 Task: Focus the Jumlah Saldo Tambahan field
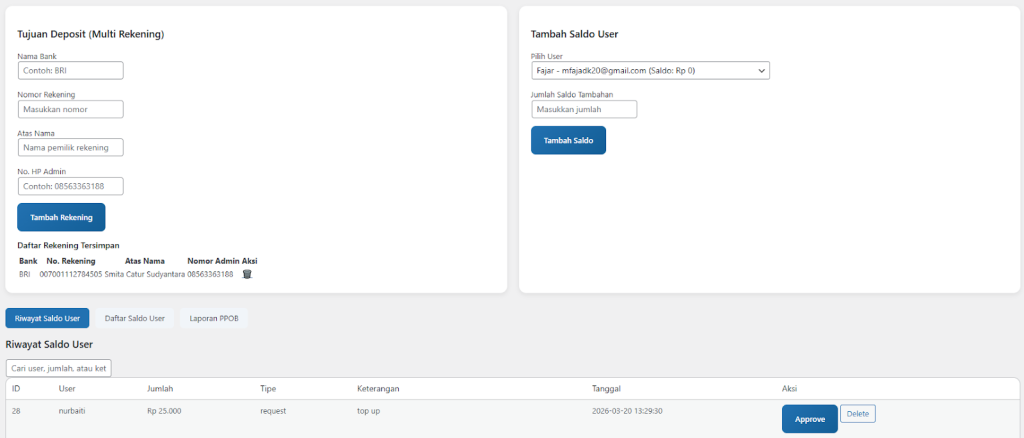584,109
